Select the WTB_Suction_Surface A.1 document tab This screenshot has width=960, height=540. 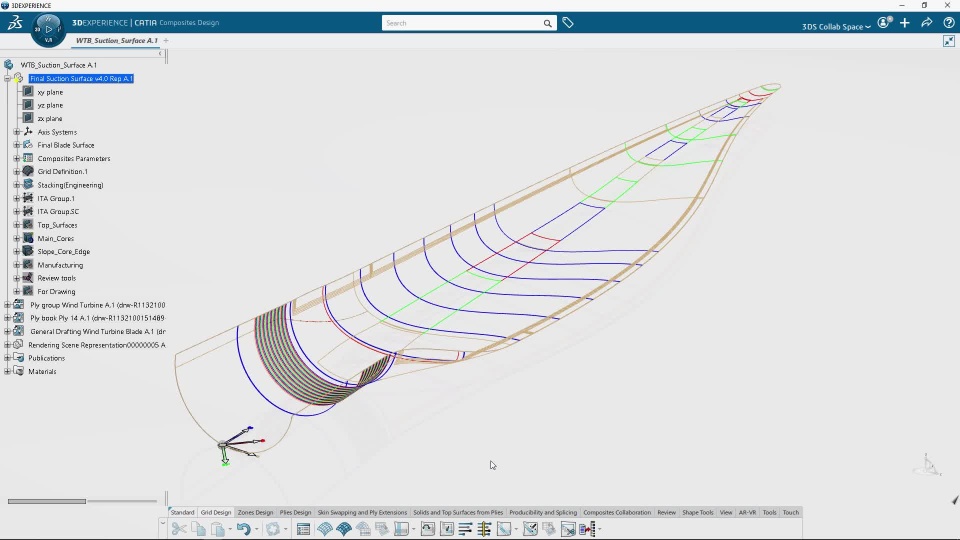[117, 40]
